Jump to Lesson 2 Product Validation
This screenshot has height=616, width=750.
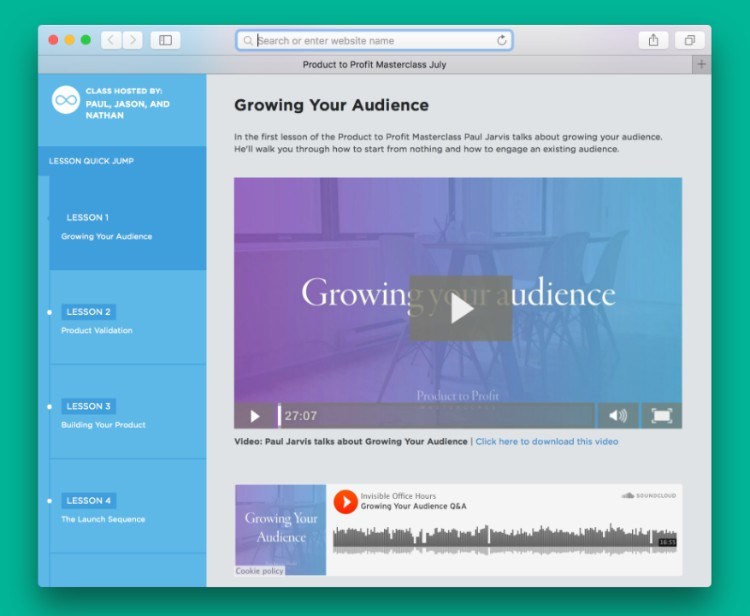pos(128,318)
